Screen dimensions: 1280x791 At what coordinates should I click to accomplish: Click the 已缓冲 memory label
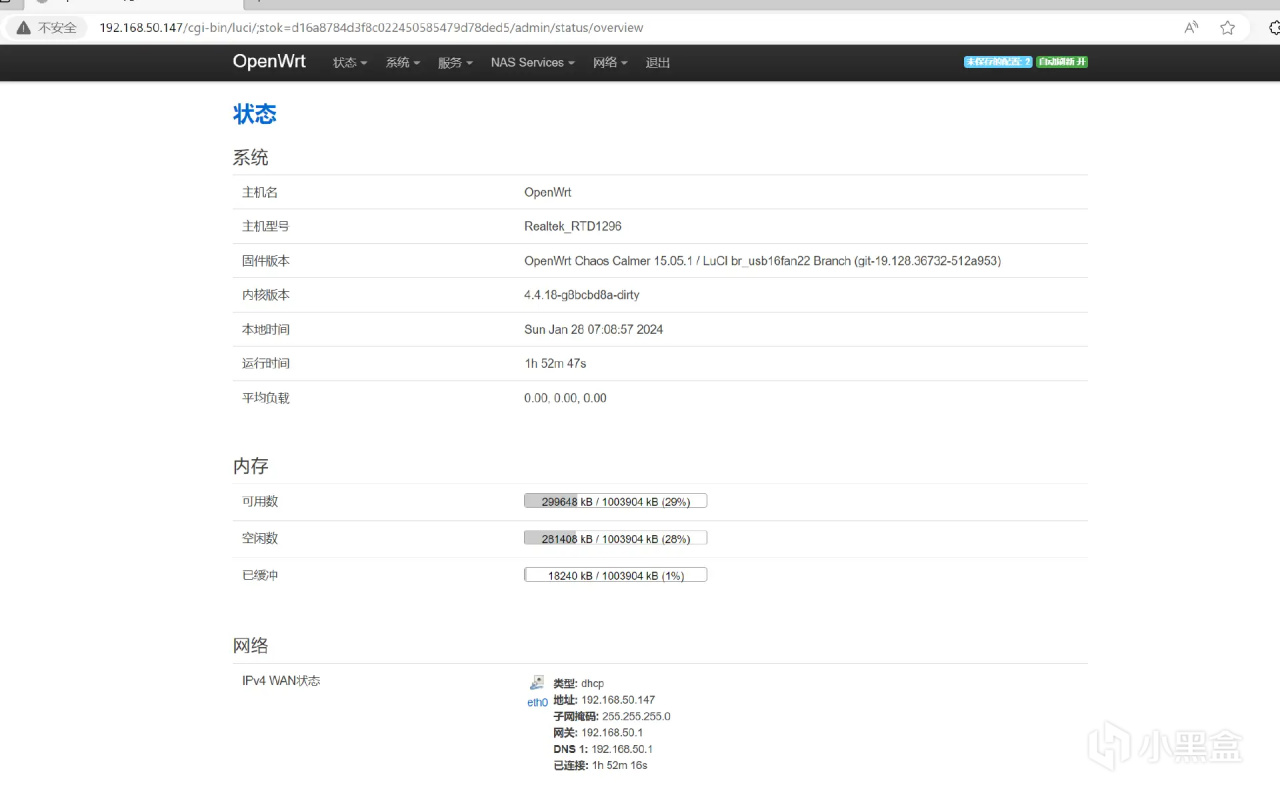point(260,575)
